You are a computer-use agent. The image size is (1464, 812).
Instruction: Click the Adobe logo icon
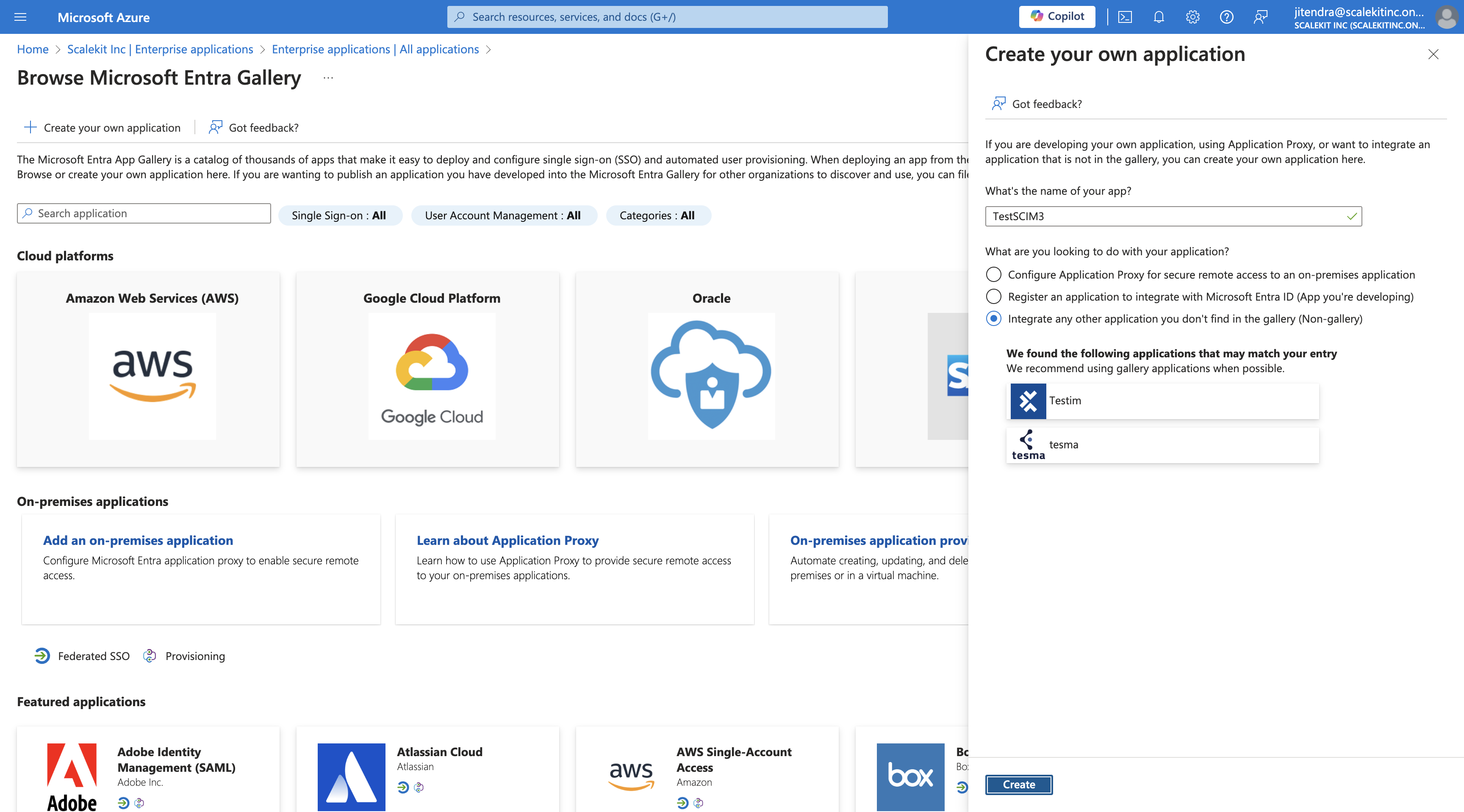(x=72, y=777)
